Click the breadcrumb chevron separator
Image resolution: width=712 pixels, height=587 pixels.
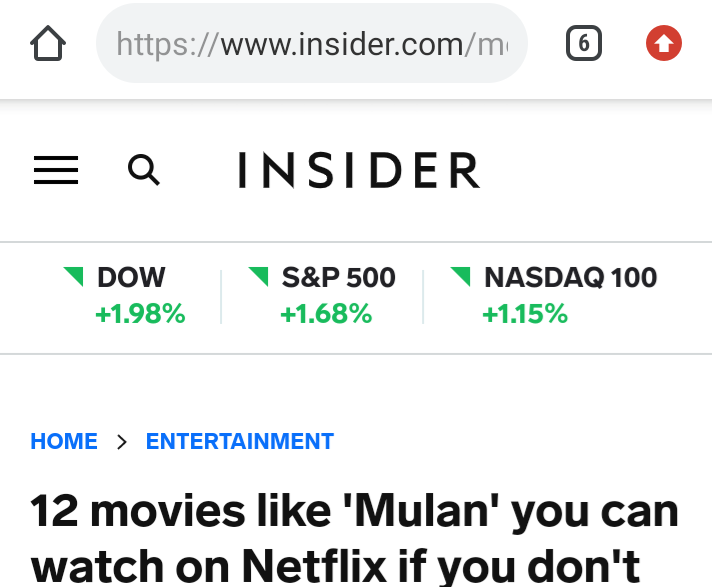[122, 442]
